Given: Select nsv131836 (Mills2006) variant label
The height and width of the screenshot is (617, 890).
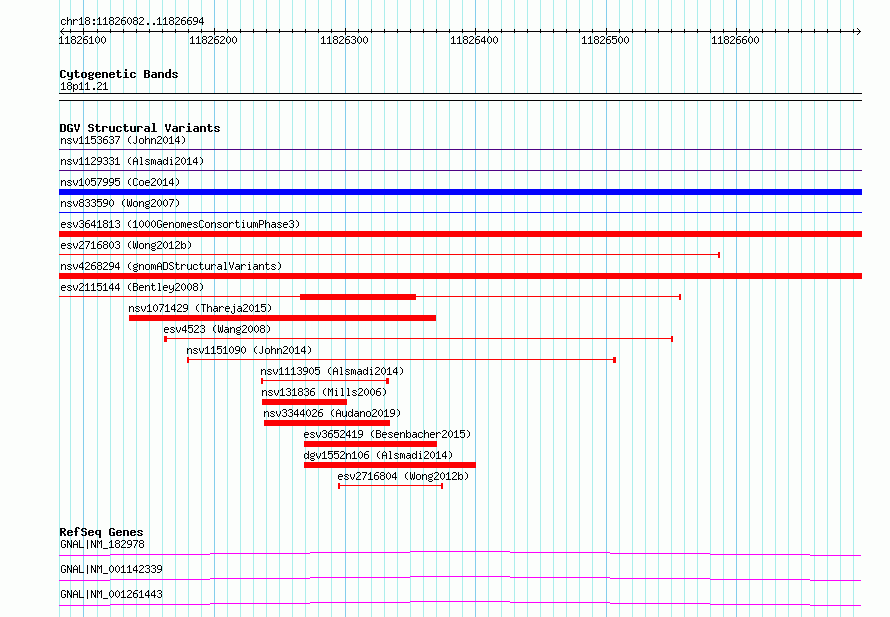Looking at the screenshot, I should [324, 392].
